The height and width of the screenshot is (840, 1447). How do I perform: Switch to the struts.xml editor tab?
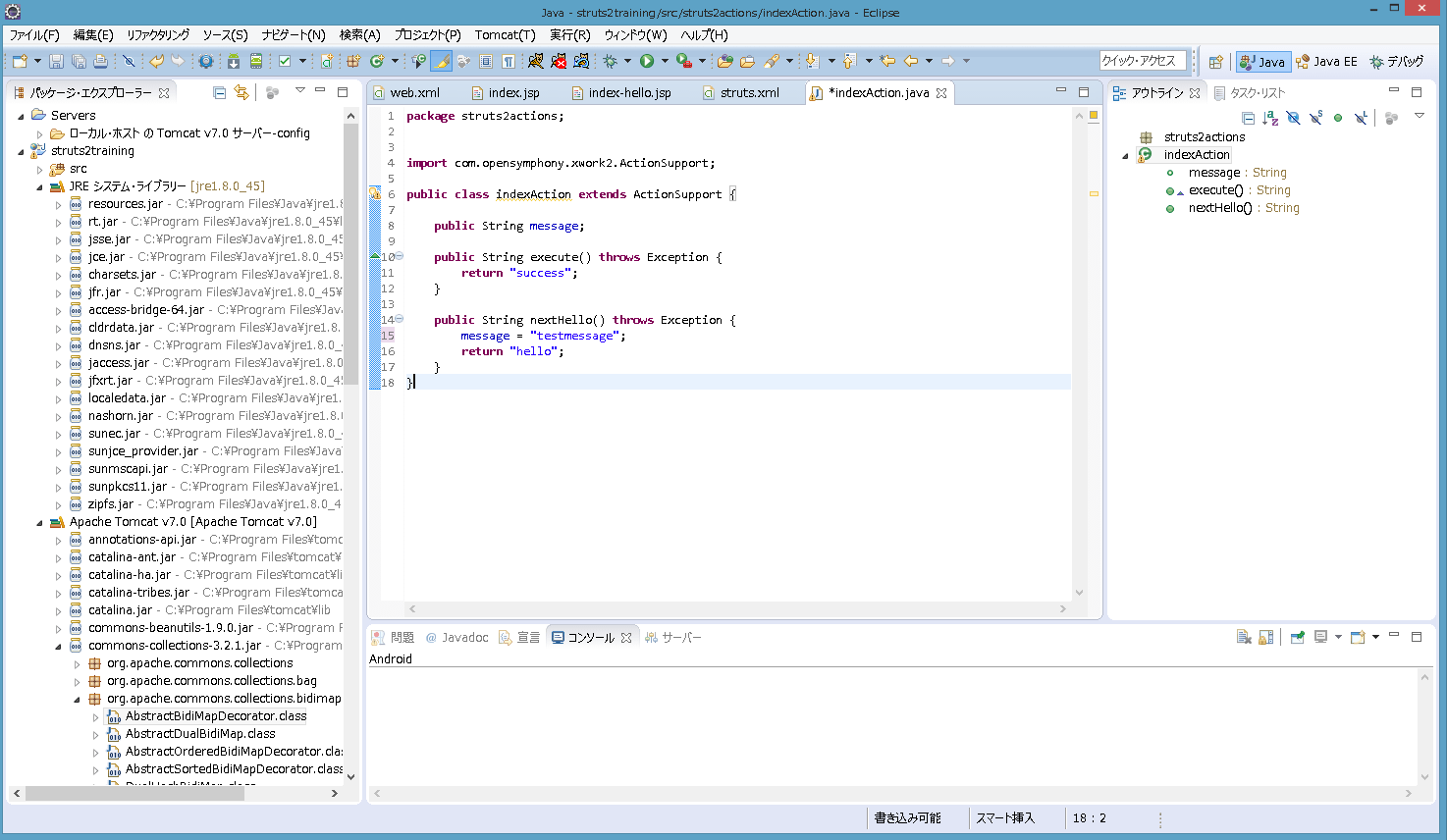(749, 92)
